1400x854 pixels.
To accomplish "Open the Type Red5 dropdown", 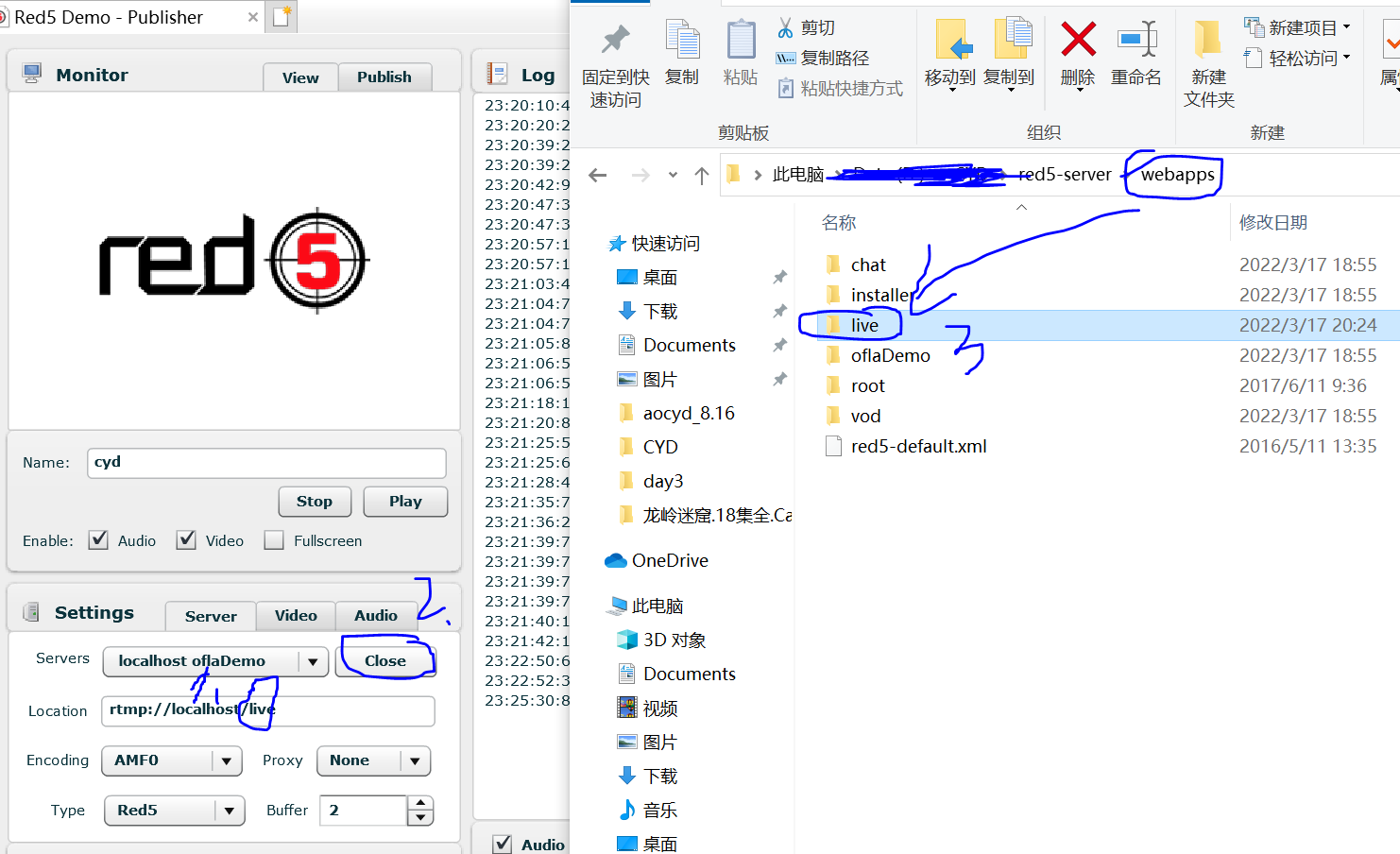I will (x=229, y=811).
